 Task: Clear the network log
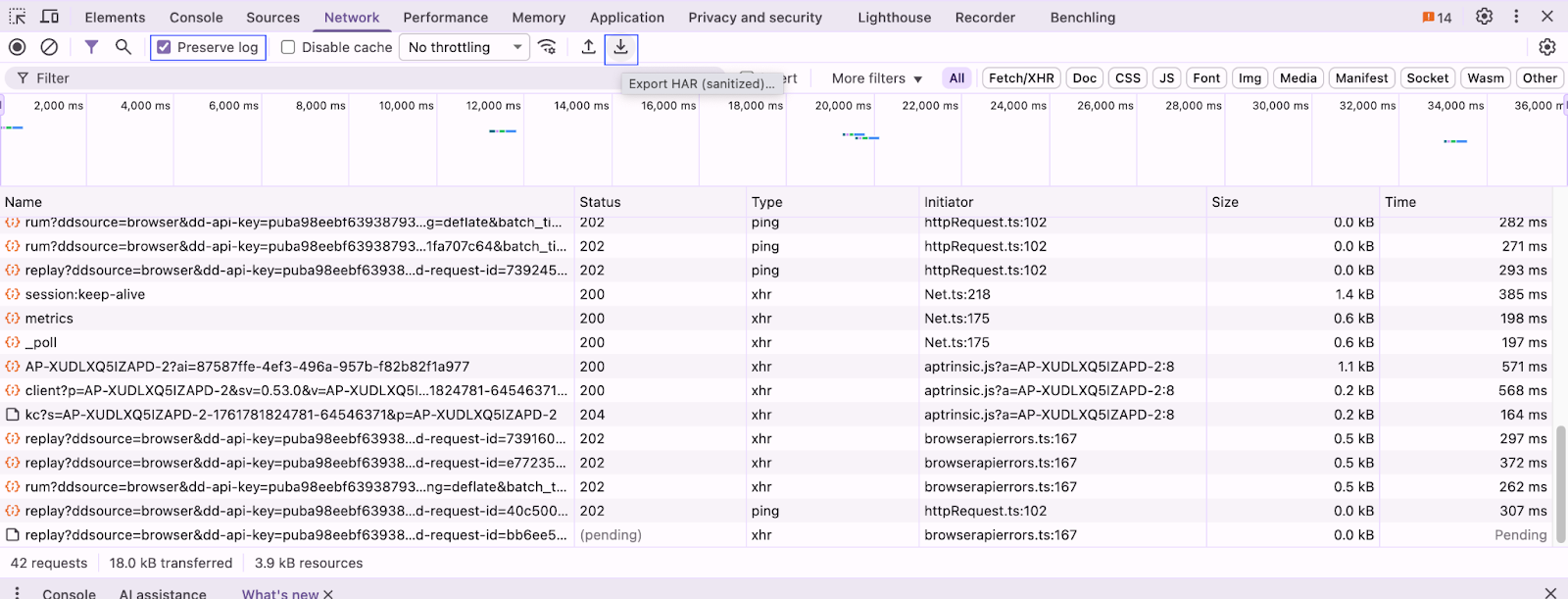pos(49,47)
